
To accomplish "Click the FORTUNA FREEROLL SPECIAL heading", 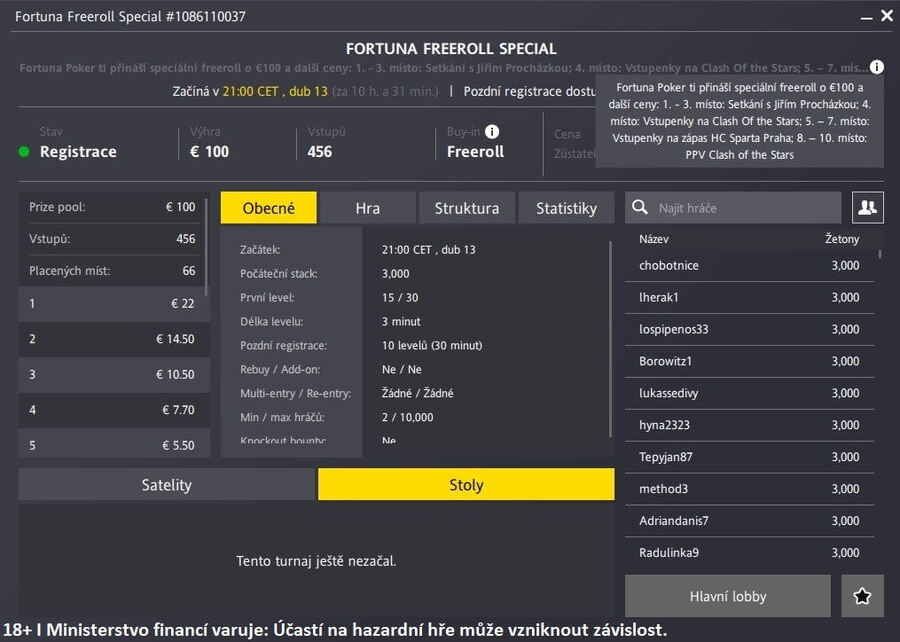I will [451, 49].
